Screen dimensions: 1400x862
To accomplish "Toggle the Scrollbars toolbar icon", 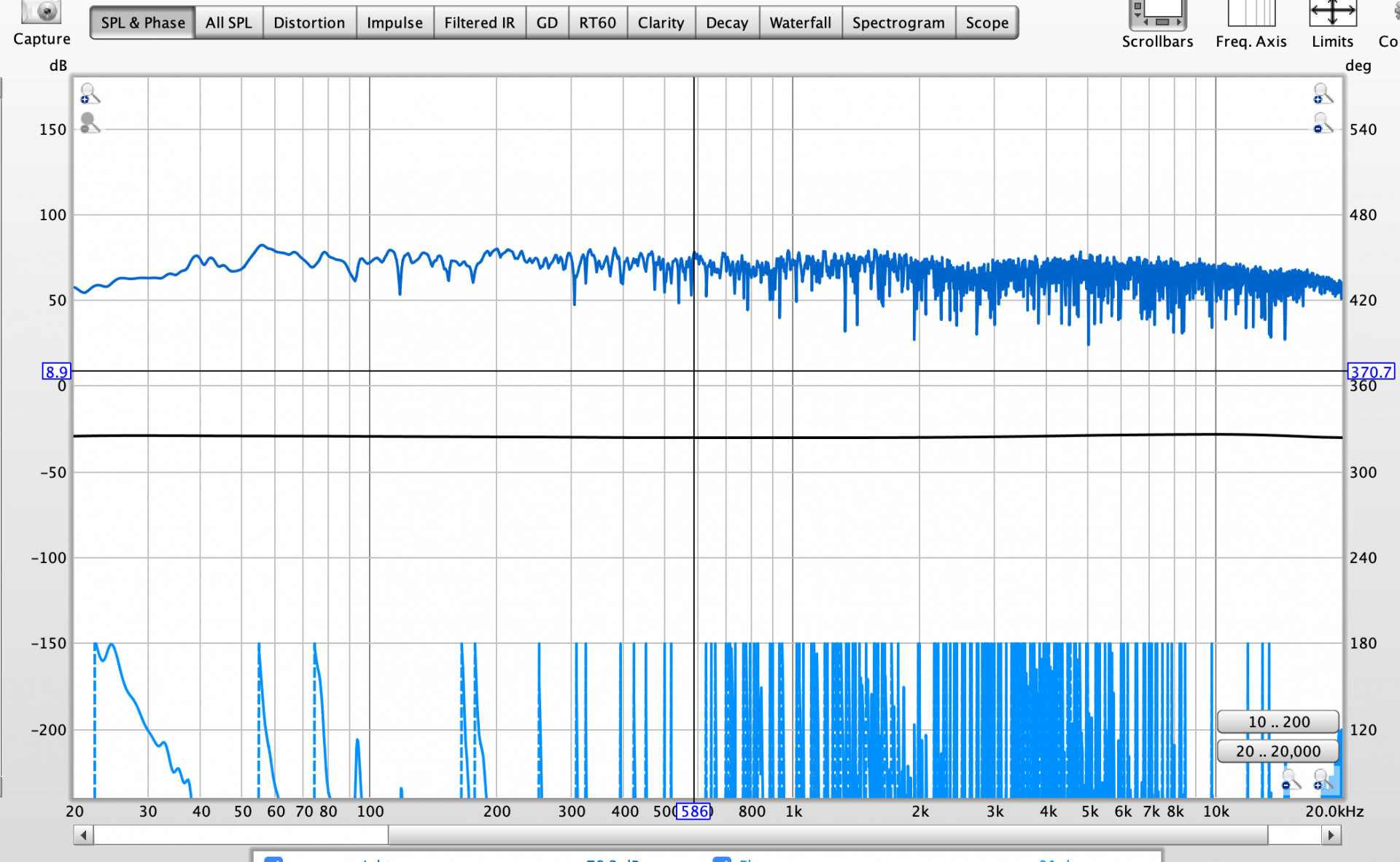I will click(x=1156, y=15).
